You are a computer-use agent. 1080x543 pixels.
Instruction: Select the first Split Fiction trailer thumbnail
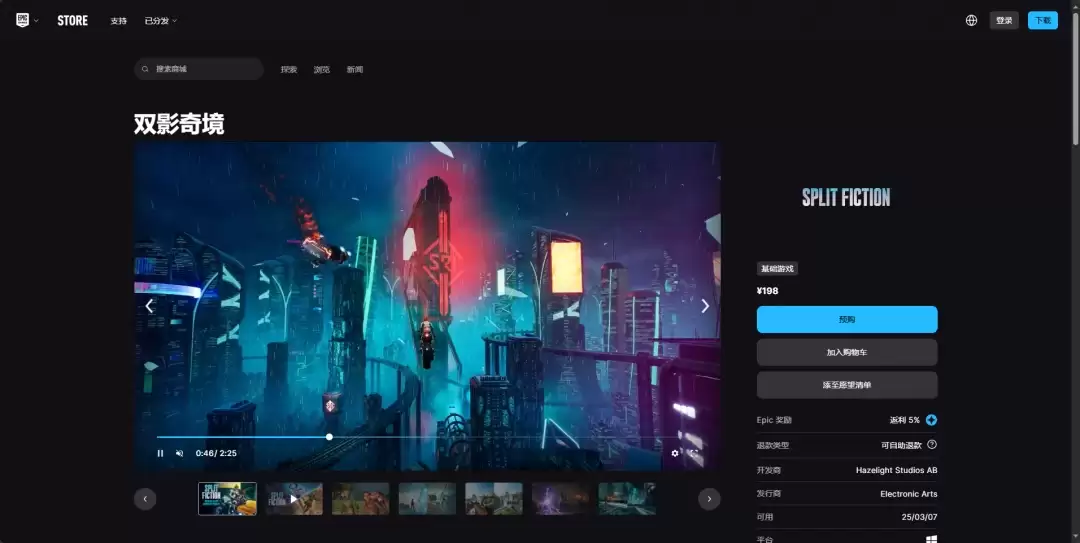click(x=227, y=499)
